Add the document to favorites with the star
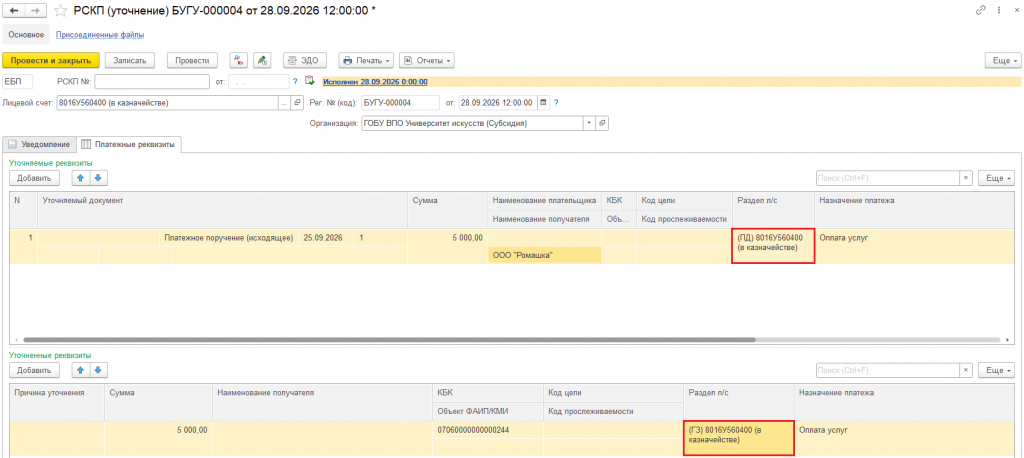Screen dimensions: 1024x458 point(60,10)
